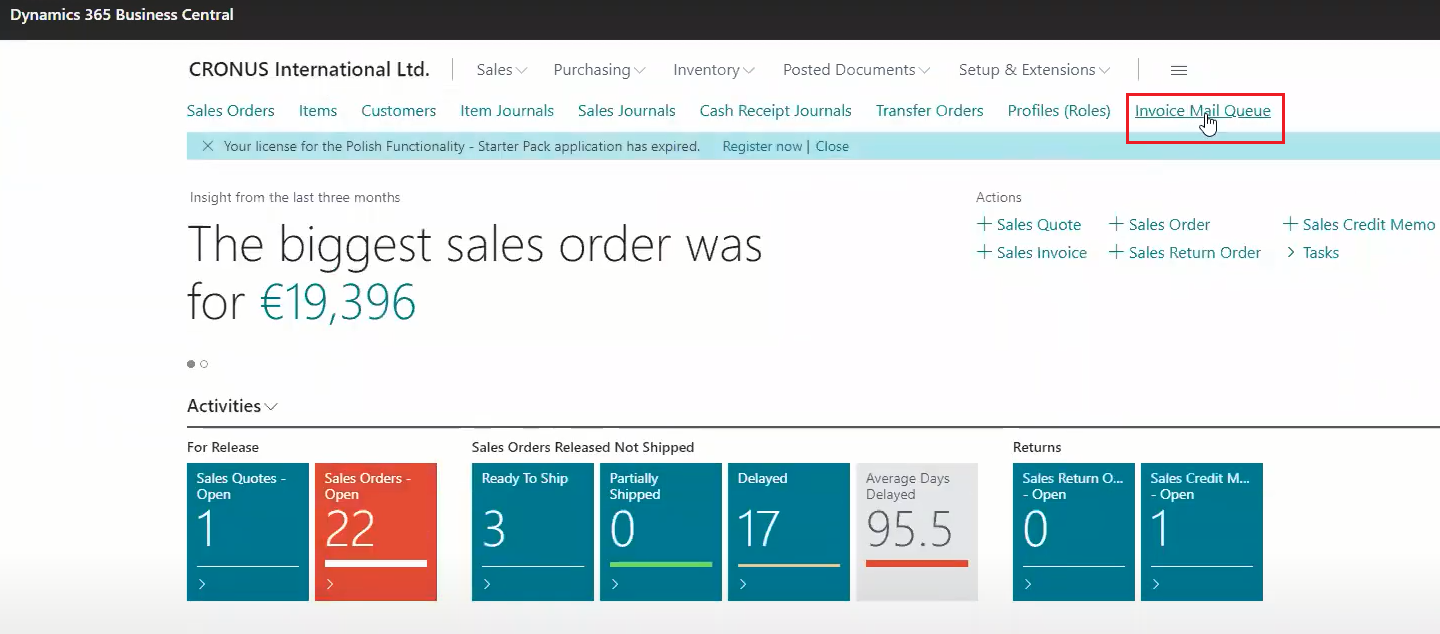This screenshot has width=1440, height=634.
Task: Open Customers list
Action: [x=399, y=111]
